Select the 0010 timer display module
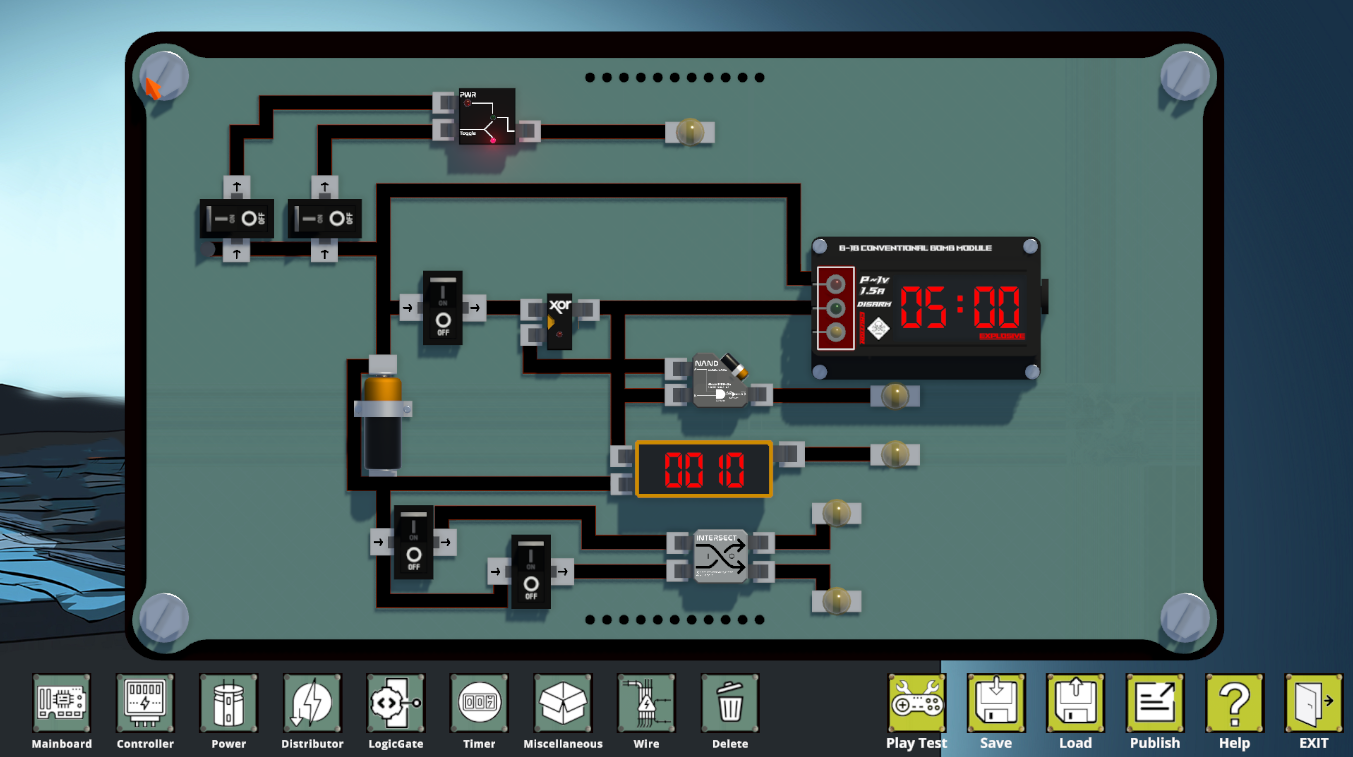This screenshot has width=1353, height=757. click(704, 469)
